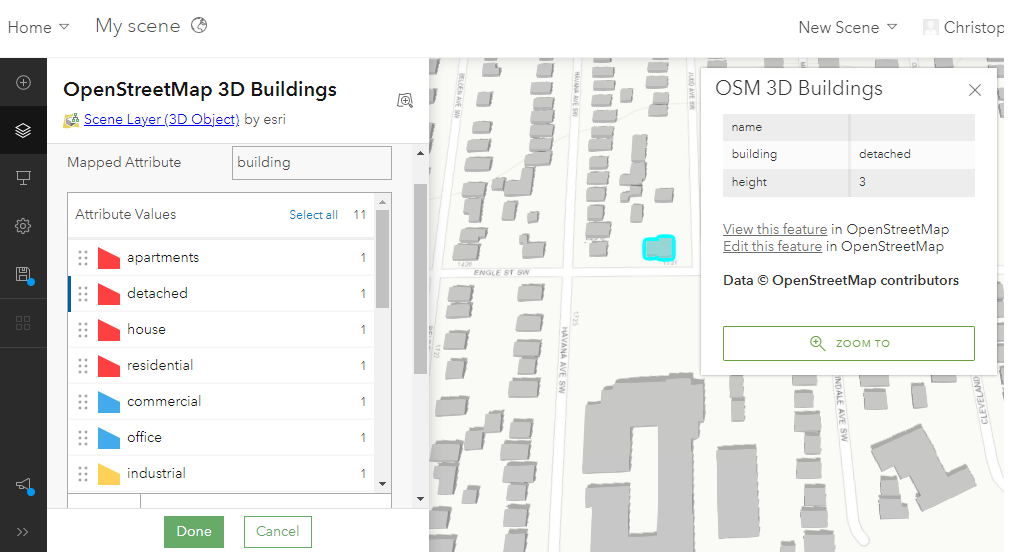The height and width of the screenshot is (552, 1010).
Task: Click the attribute values list scrollbar thumb
Action: pos(383,259)
